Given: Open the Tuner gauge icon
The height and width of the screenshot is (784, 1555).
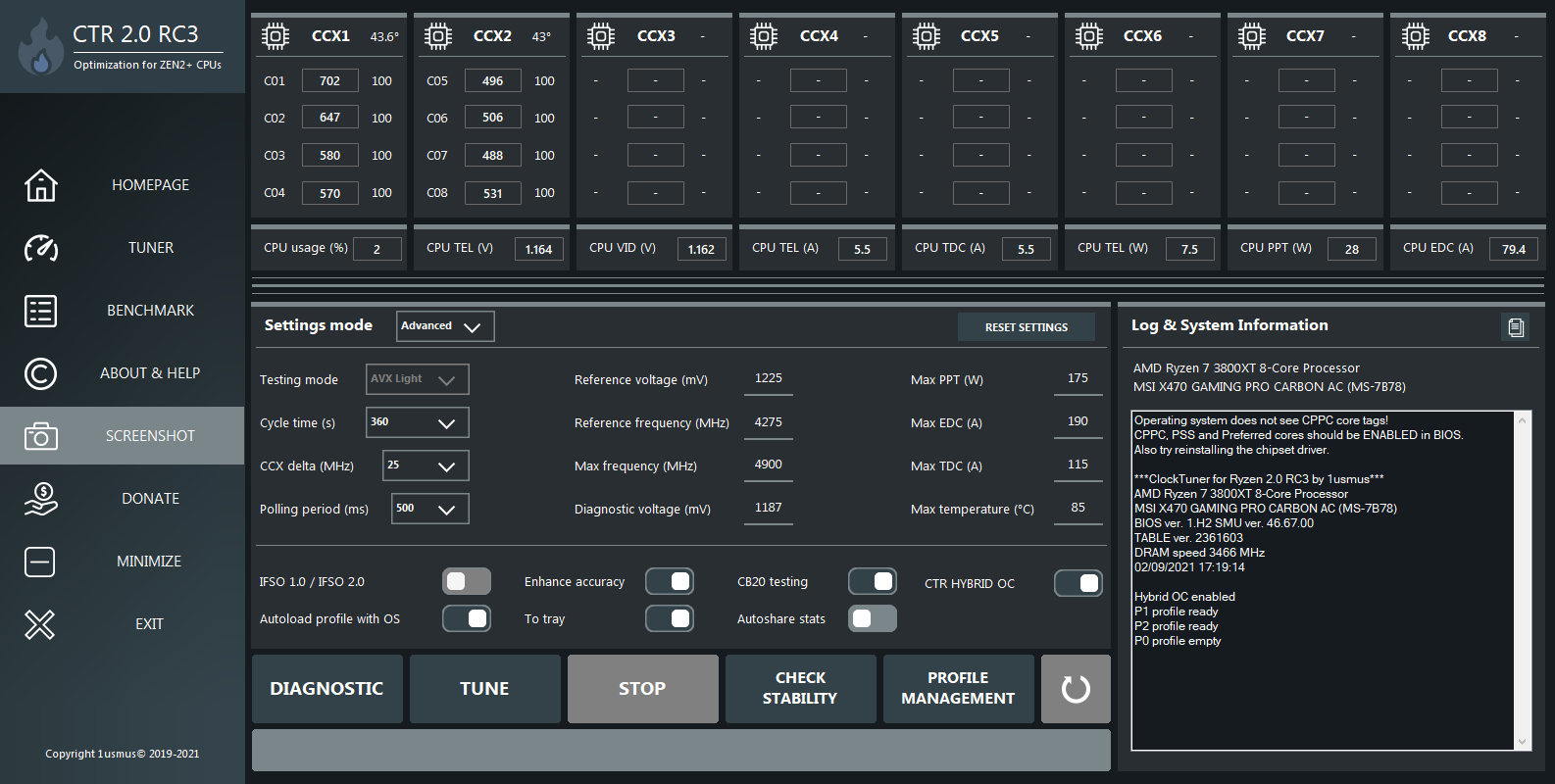Looking at the screenshot, I should tap(40, 248).
